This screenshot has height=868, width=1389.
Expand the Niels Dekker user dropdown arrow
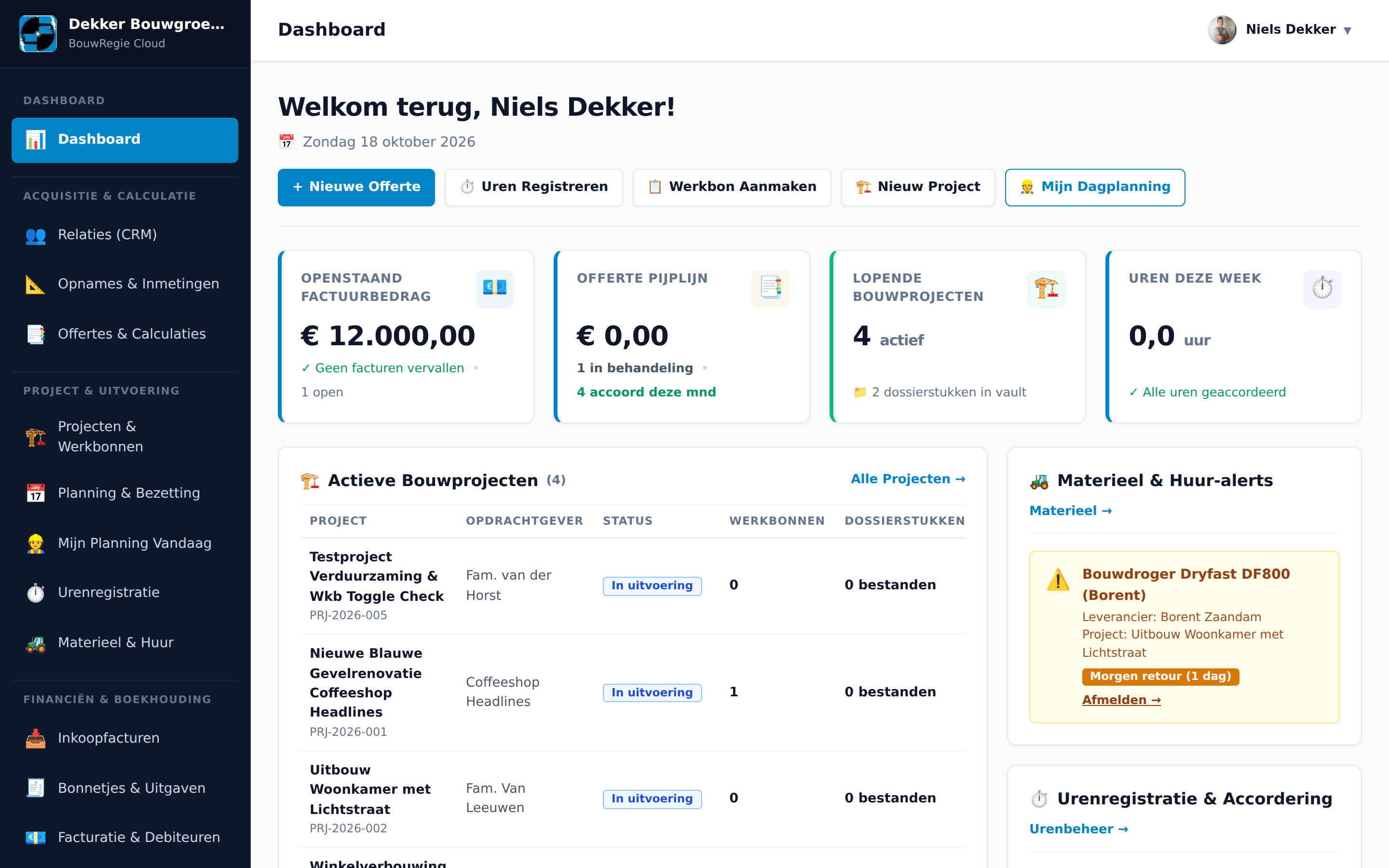1348,30
